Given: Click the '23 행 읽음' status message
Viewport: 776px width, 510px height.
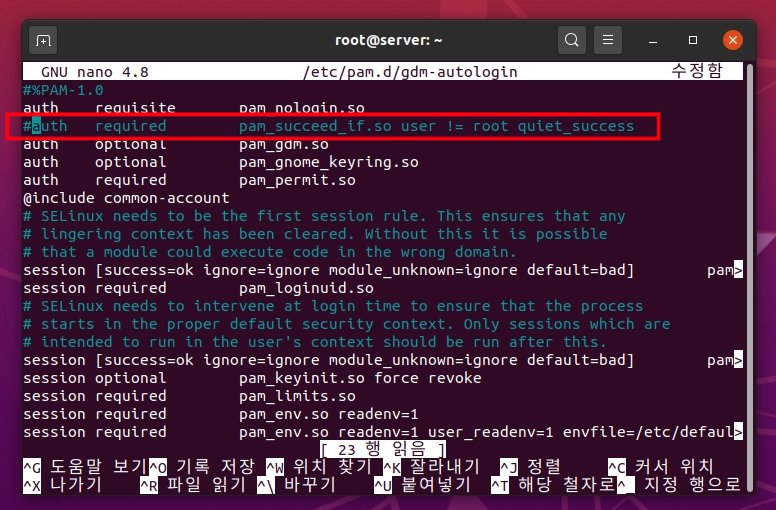Looking at the screenshot, I should (x=383, y=449).
